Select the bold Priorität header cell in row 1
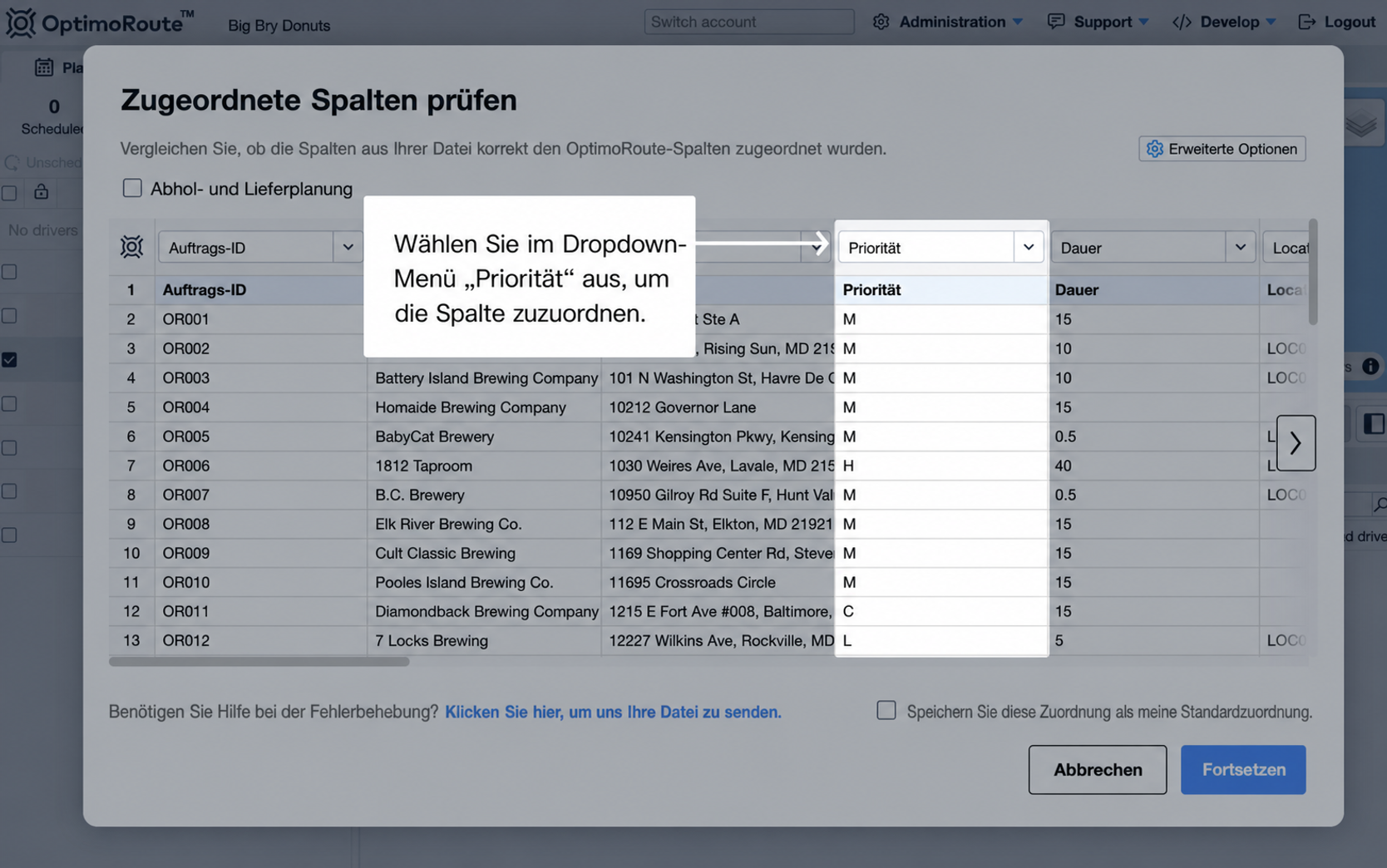Screen dimensions: 1387x868 click(941, 289)
